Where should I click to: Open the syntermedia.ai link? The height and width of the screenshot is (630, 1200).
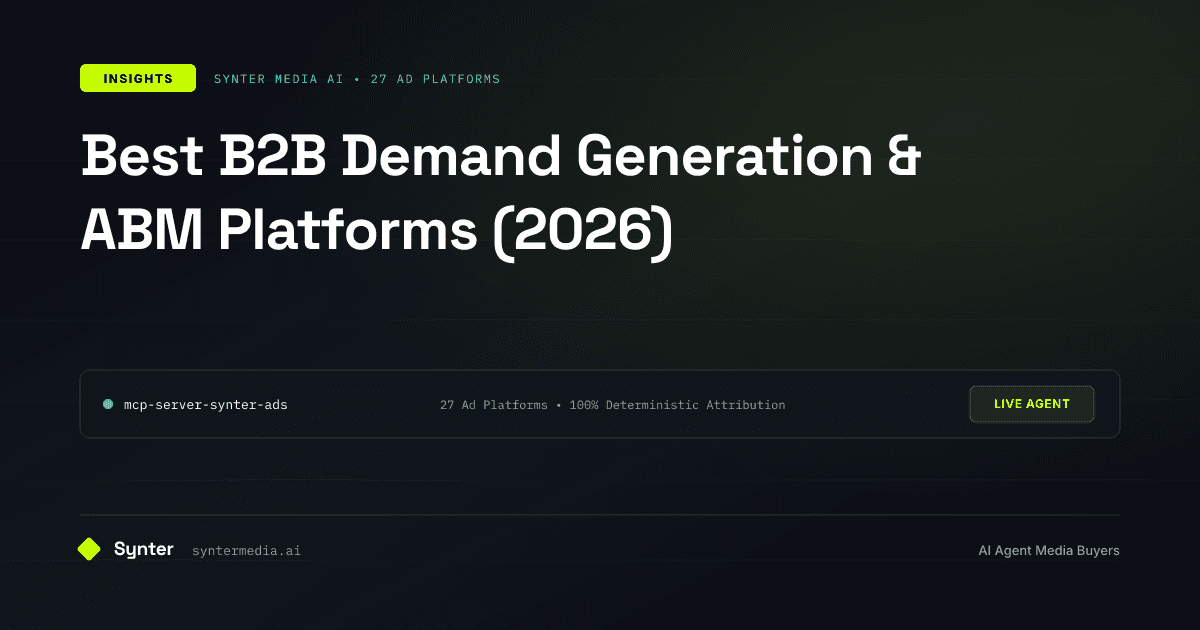coord(246,550)
